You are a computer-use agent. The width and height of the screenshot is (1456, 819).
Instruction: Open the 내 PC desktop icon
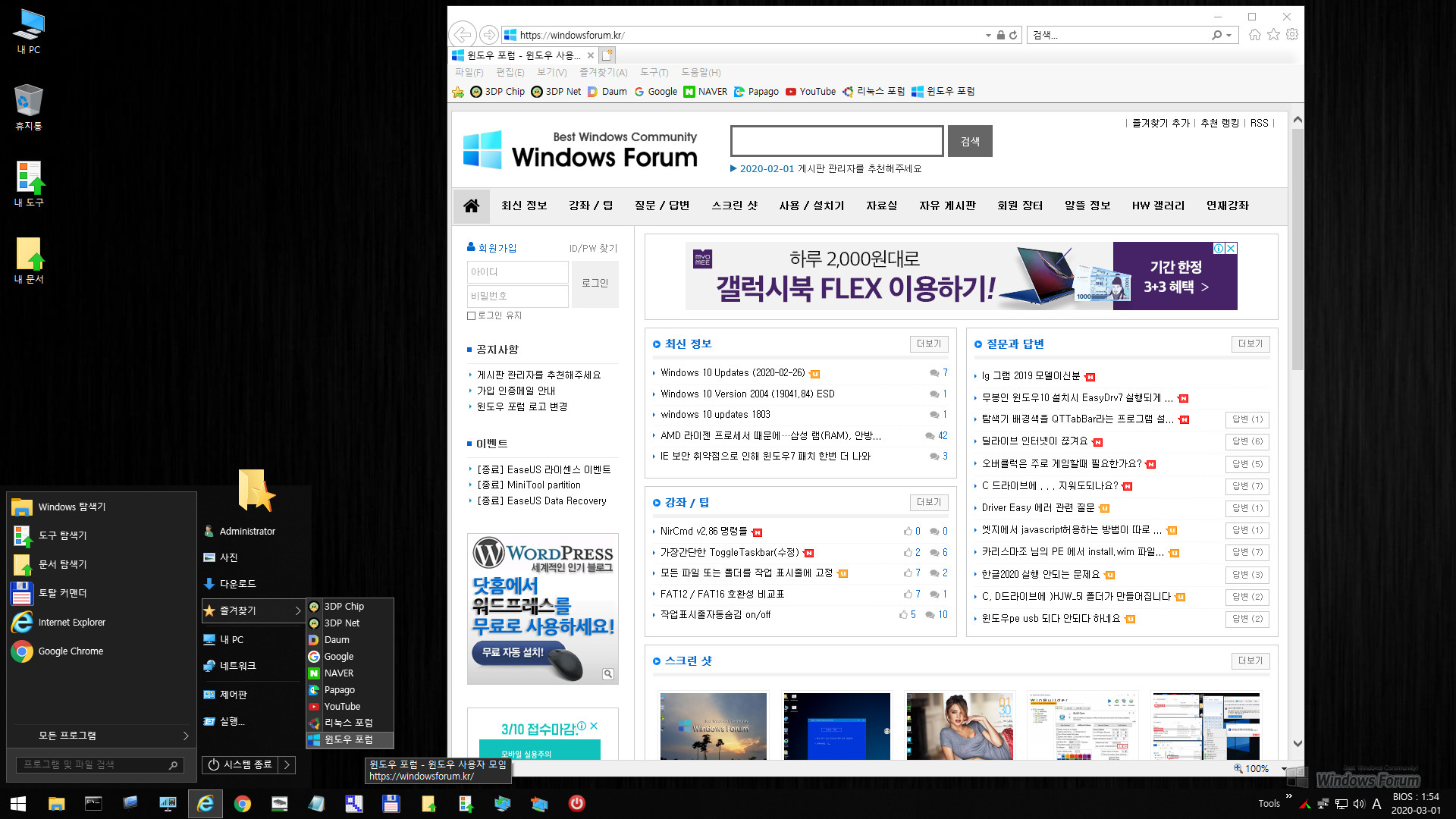[x=29, y=32]
